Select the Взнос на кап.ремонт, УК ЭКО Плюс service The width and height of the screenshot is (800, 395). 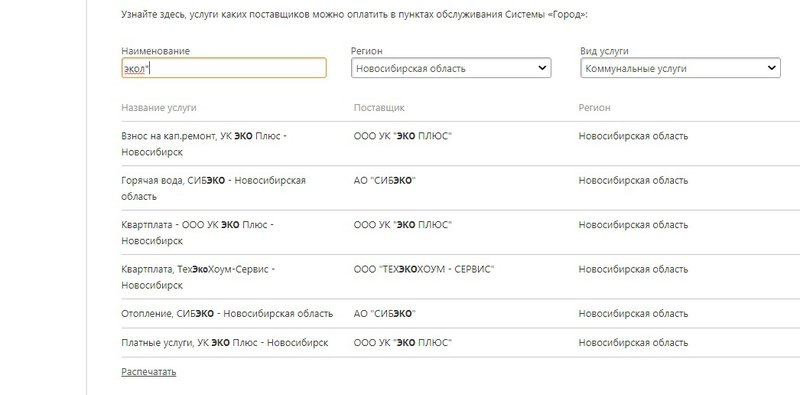click(x=204, y=144)
